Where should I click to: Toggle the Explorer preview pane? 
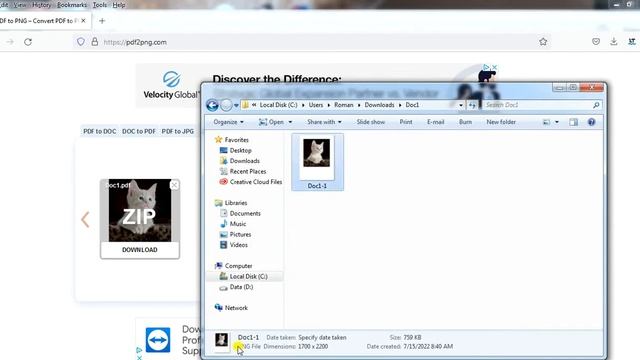[573, 122]
